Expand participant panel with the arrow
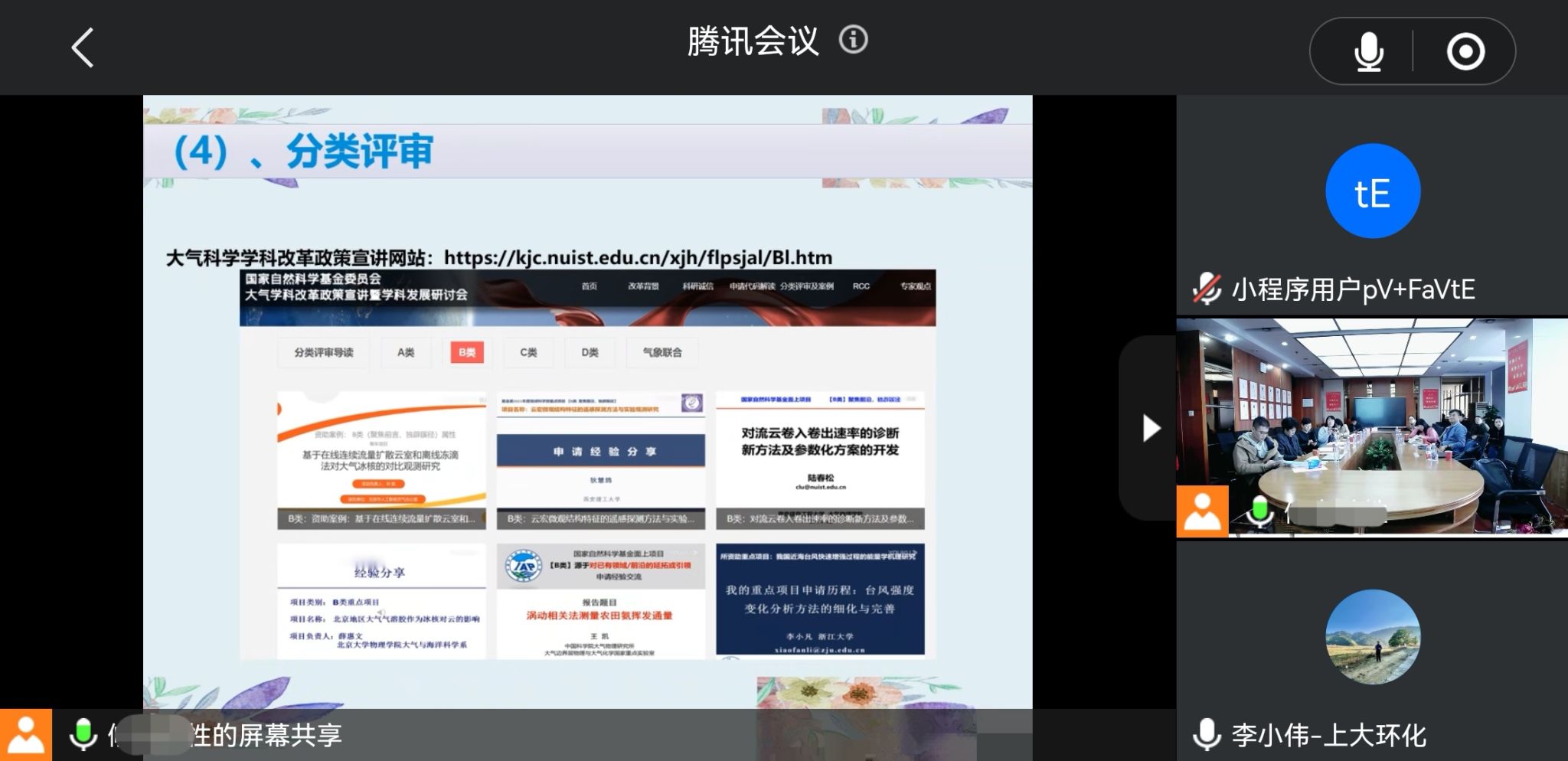This screenshot has height=761, width=1568. [1150, 428]
